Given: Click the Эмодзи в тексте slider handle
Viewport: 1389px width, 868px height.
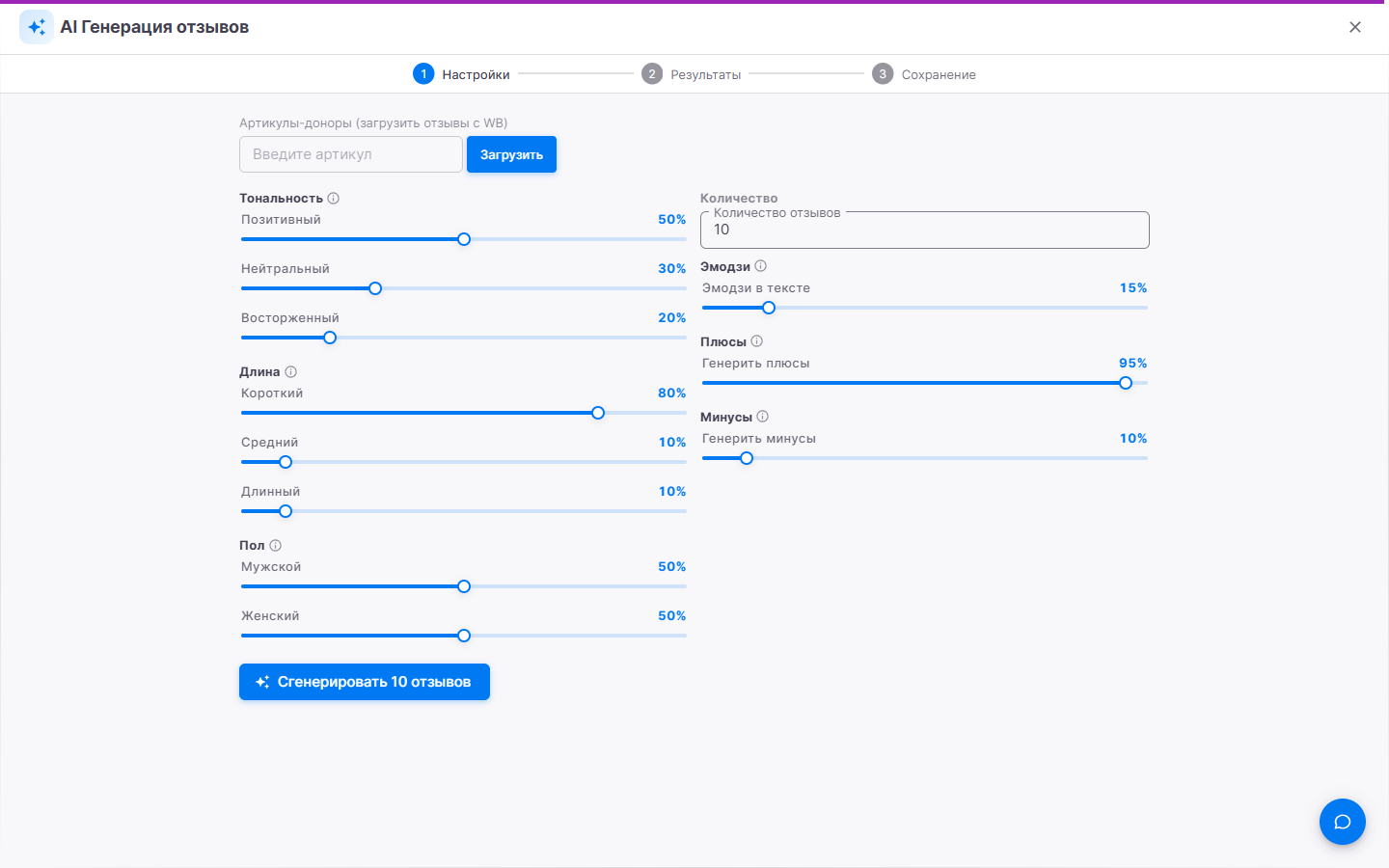Looking at the screenshot, I should click(x=769, y=308).
